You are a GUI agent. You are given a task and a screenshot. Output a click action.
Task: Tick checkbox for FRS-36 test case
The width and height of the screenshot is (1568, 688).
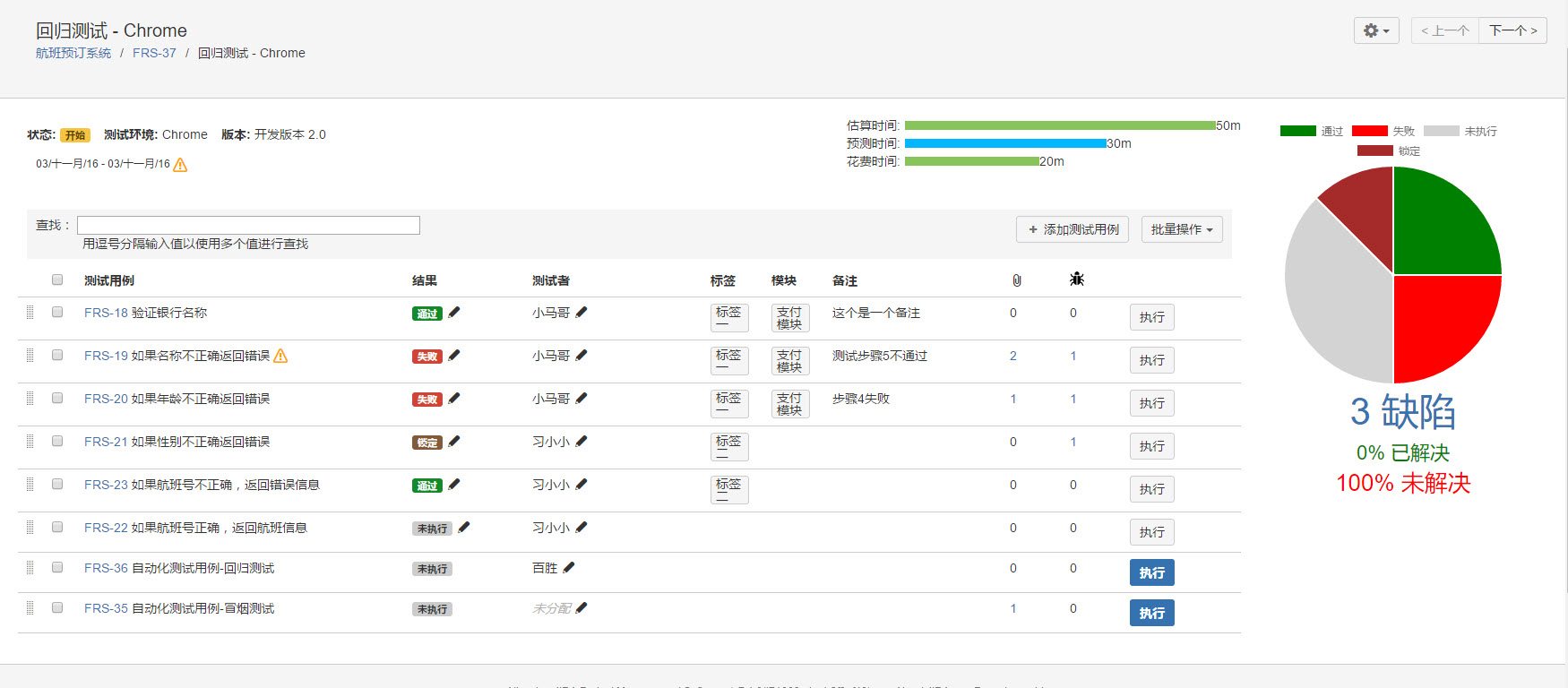tap(57, 567)
